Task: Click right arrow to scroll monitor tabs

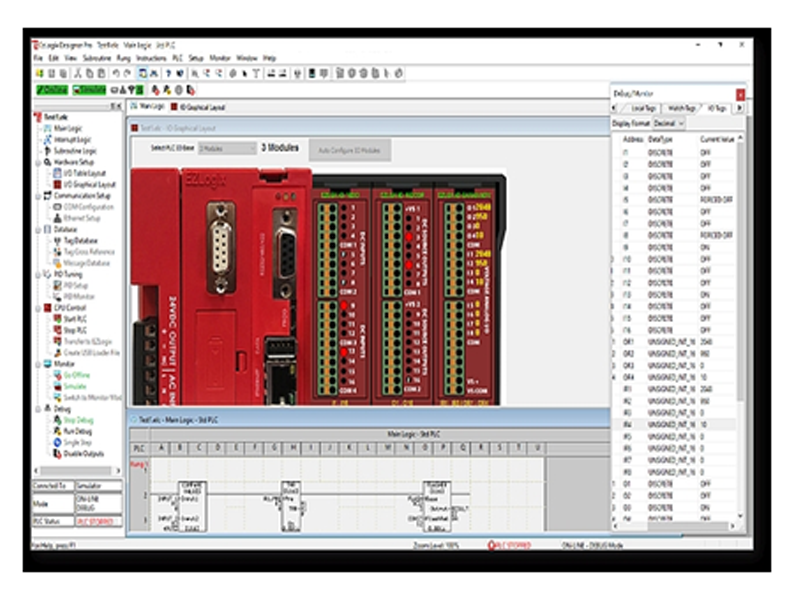Action: click(739, 108)
